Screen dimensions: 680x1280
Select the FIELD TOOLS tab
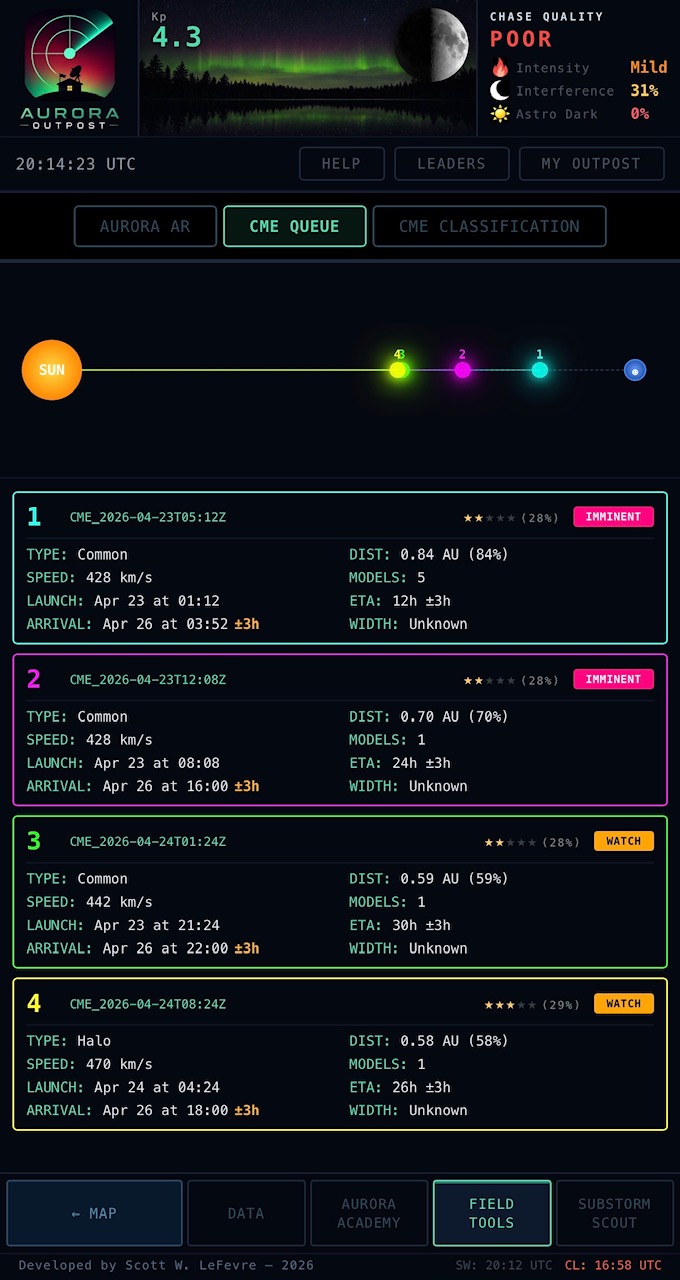tap(492, 1213)
